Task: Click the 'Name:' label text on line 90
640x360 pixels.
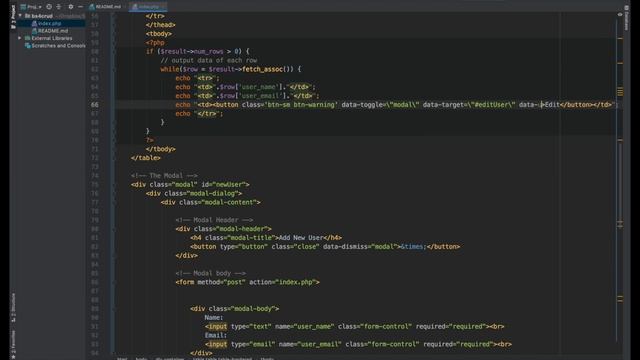Action: pyautogui.click(x=214, y=318)
